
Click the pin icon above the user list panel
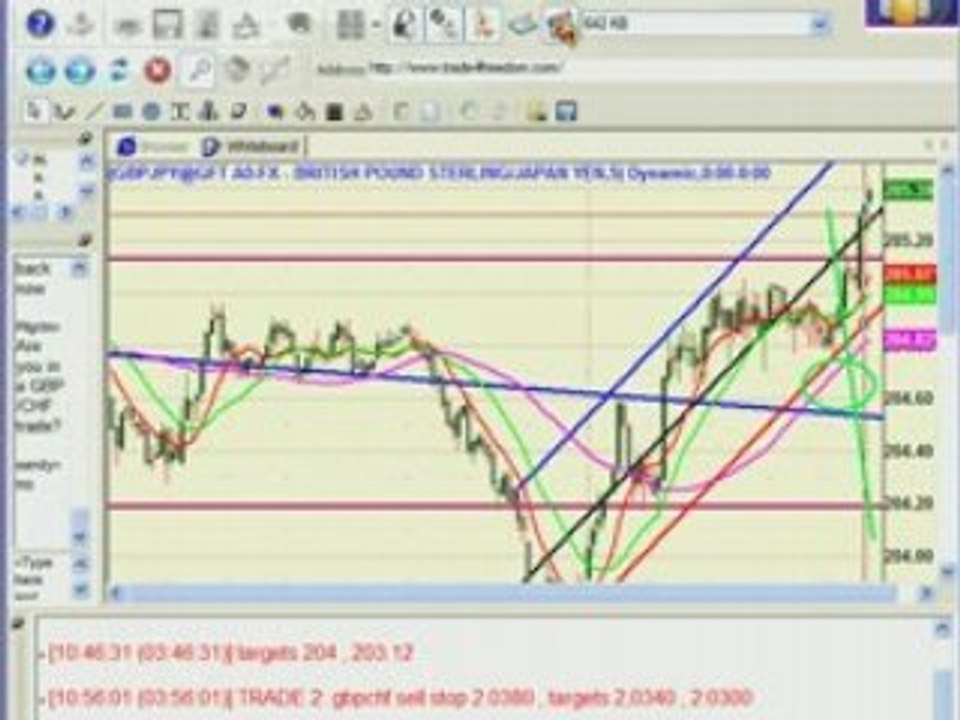[x=86, y=138]
